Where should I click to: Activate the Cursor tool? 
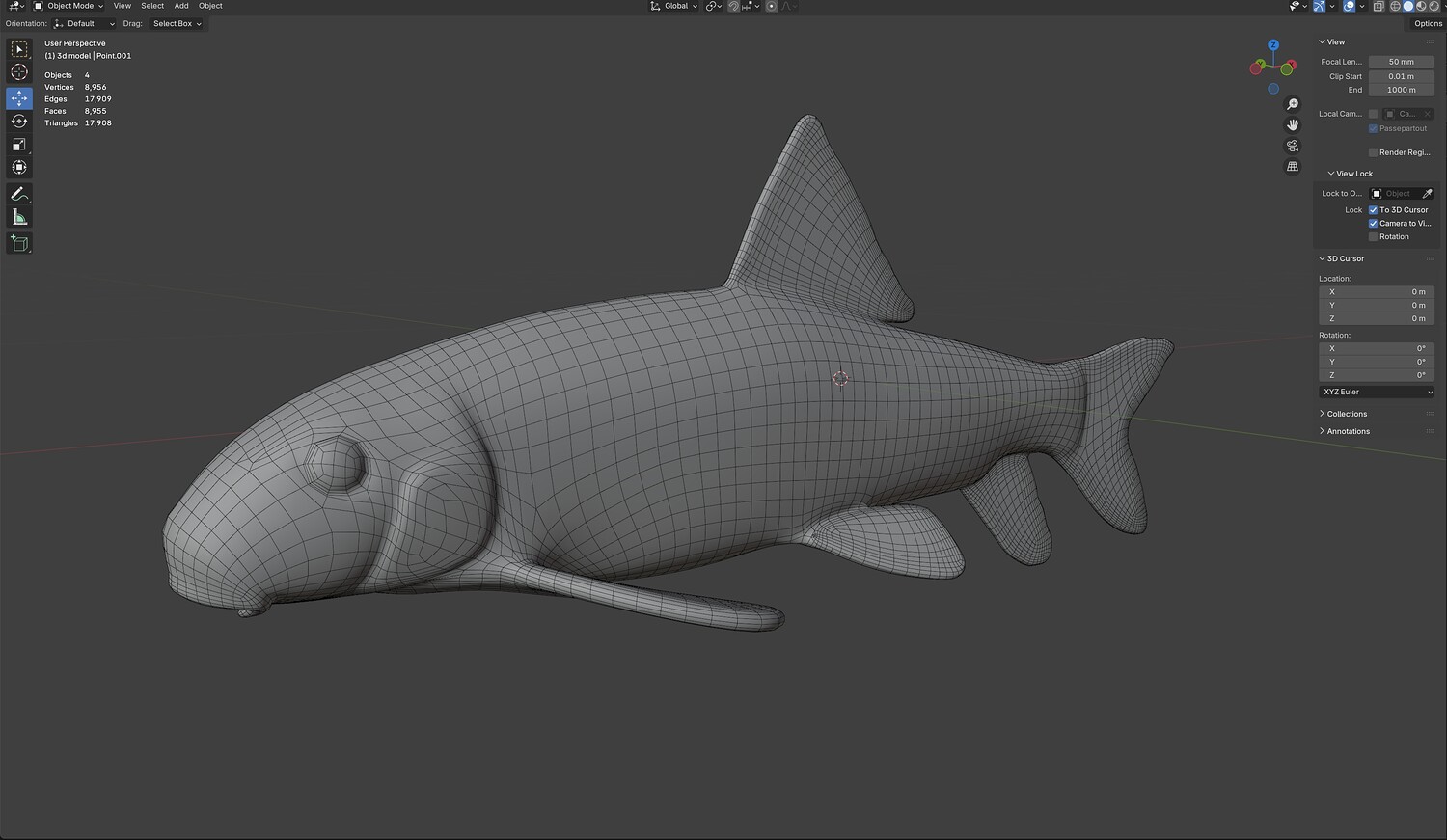click(19, 72)
